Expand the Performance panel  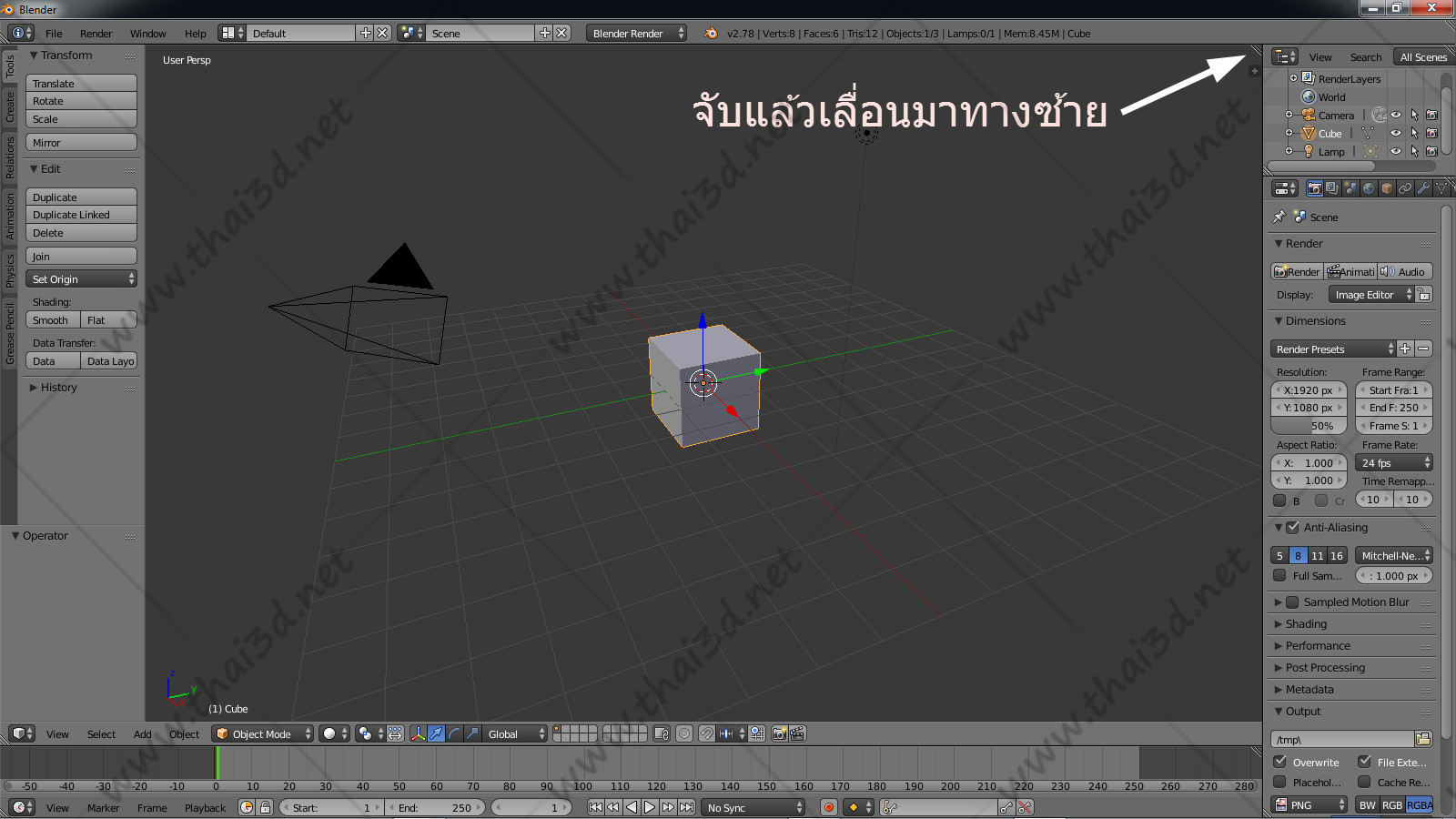pyautogui.click(x=1318, y=645)
